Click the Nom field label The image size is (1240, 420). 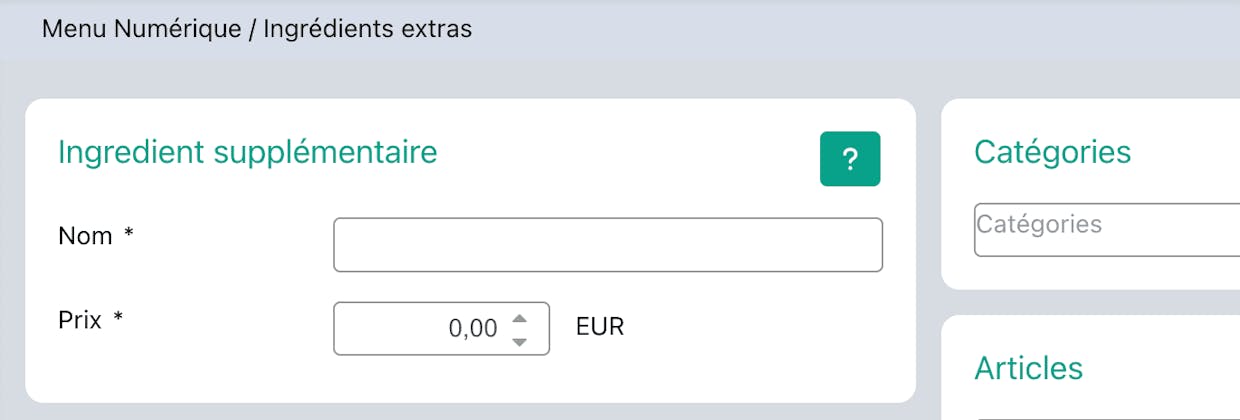(85, 236)
